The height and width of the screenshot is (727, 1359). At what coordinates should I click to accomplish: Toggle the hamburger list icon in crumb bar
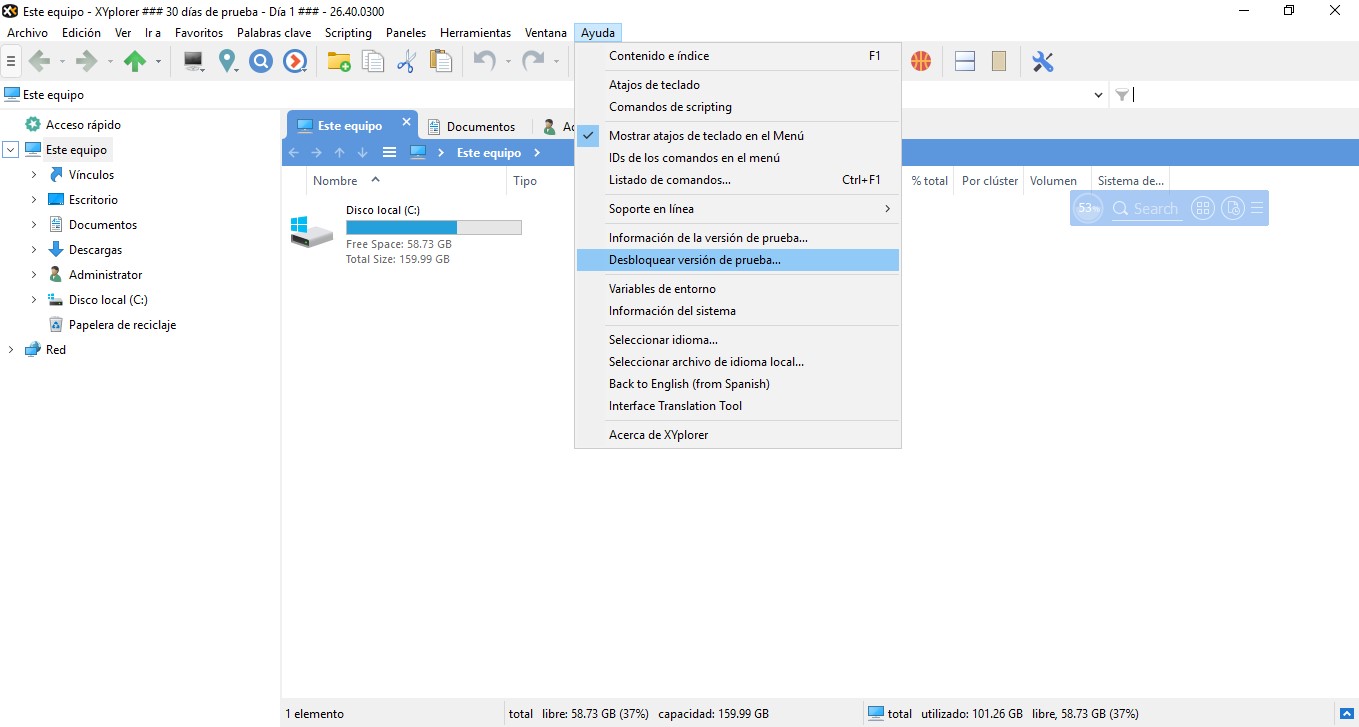(389, 152)
